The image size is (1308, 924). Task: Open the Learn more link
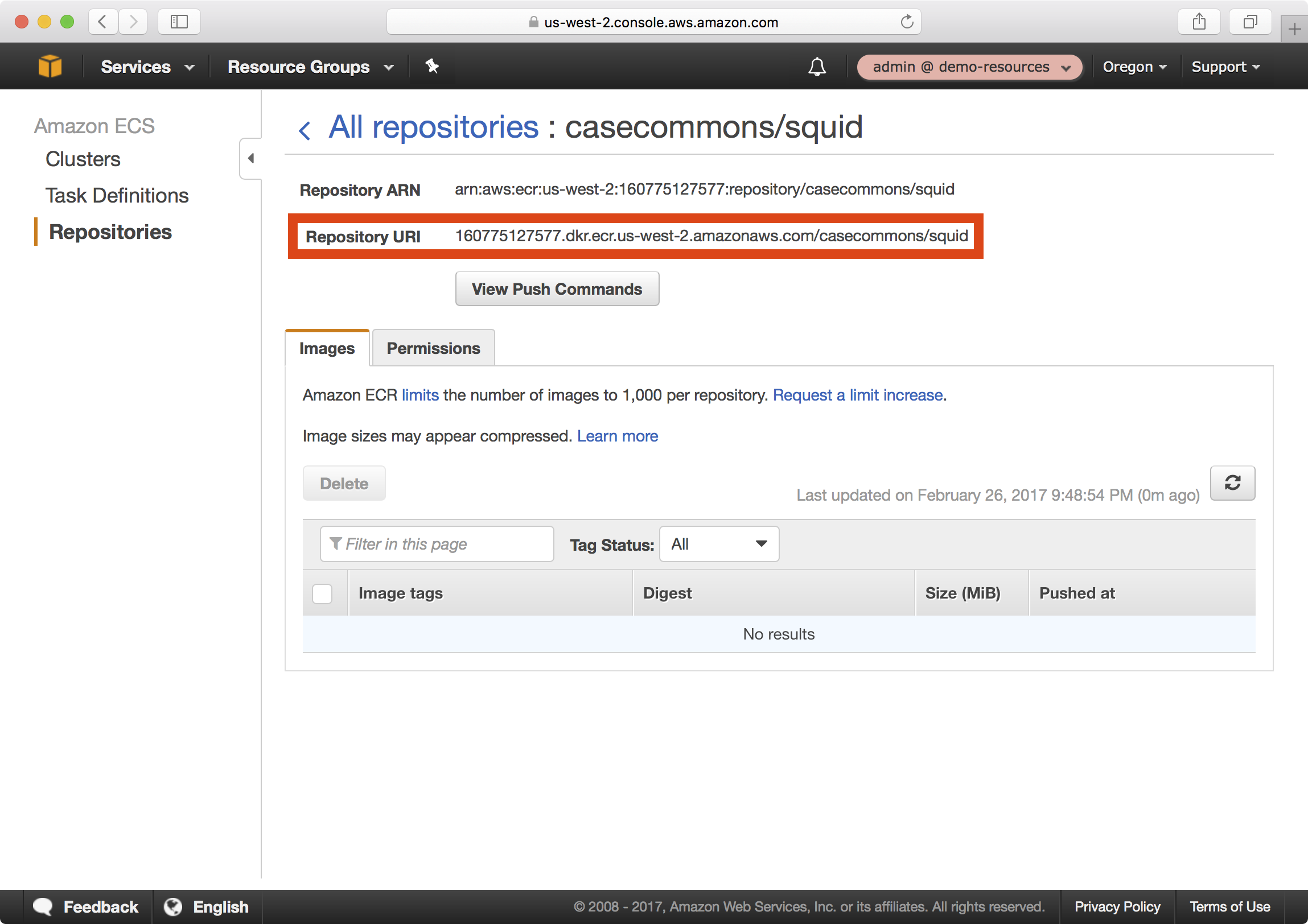(x=618, y=435)
